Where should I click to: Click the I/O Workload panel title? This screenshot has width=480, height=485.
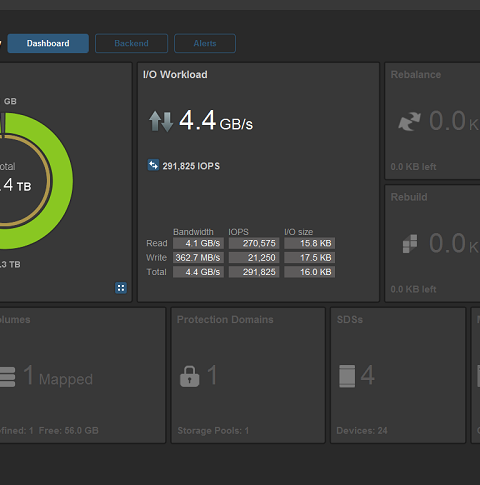point(175,75)
